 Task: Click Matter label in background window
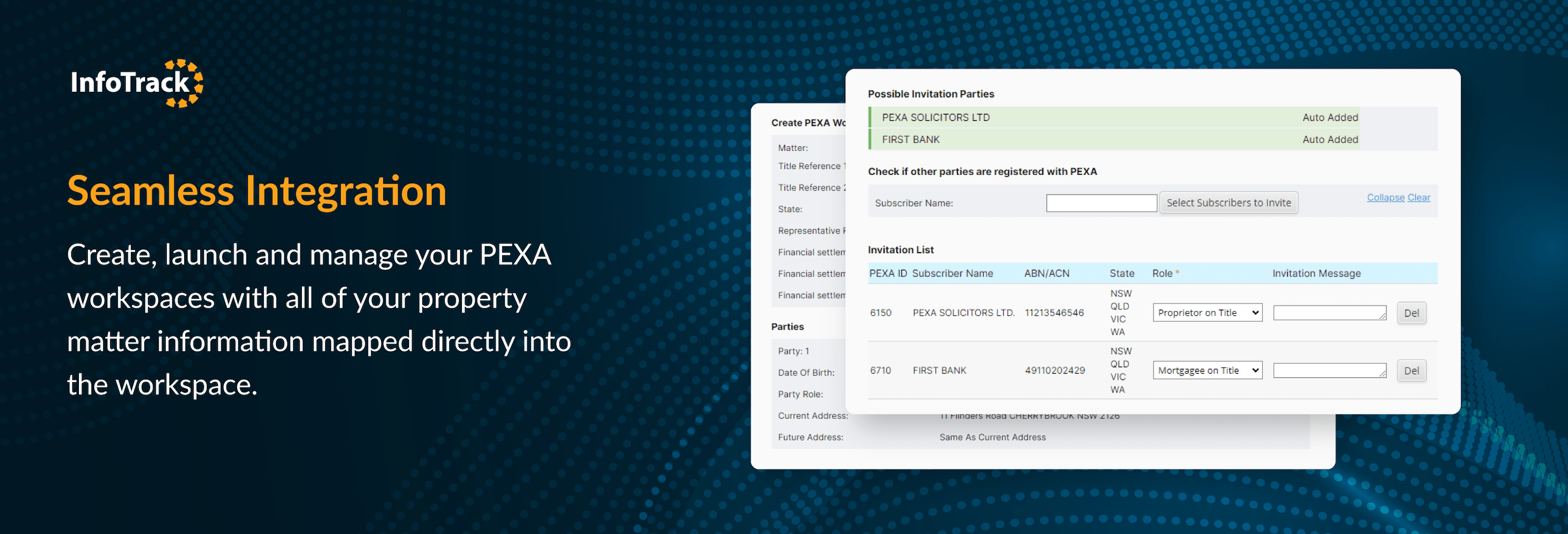(792, 148)
